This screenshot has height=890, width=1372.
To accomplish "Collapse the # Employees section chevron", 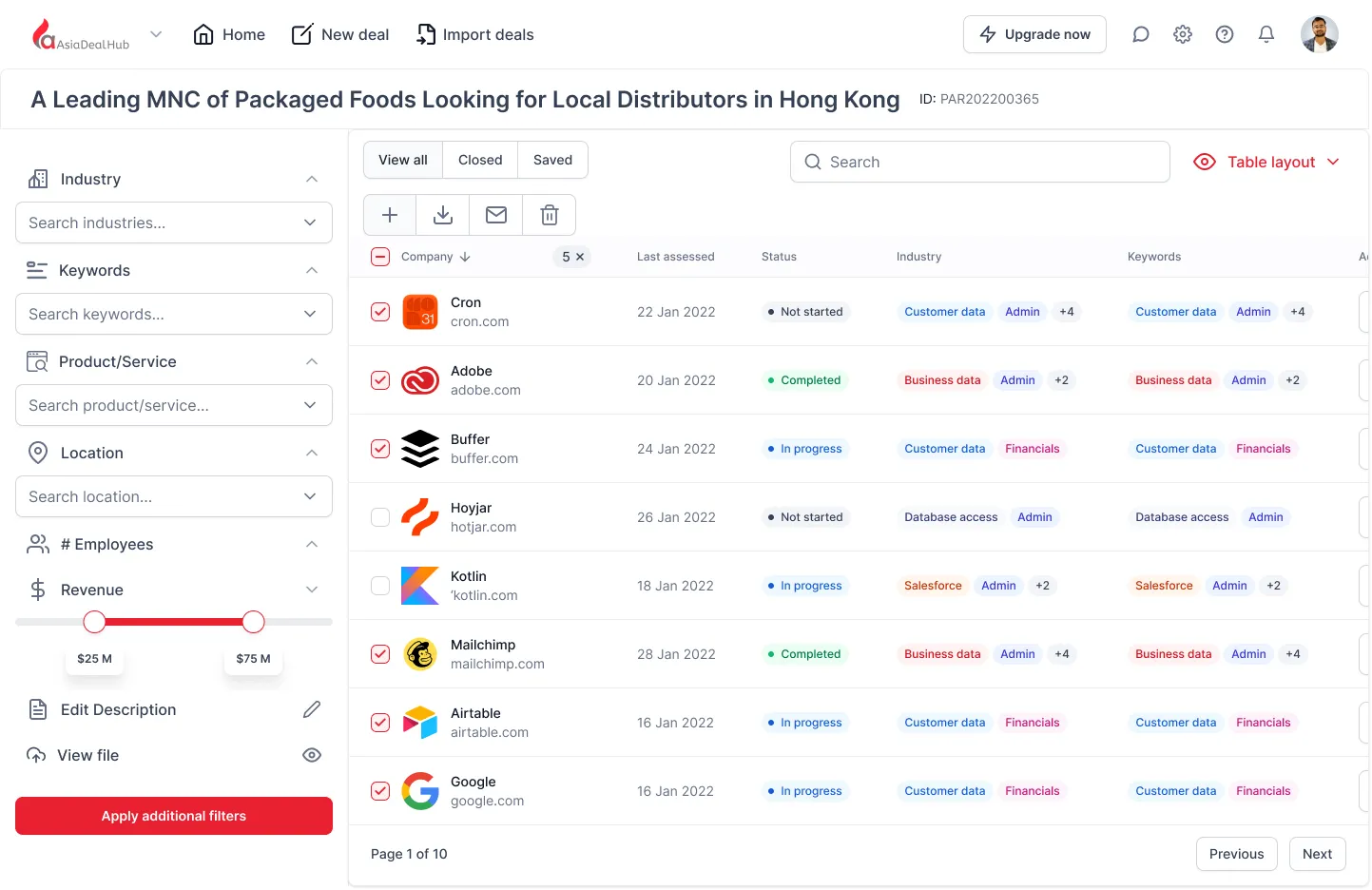I will click(312, 544).
